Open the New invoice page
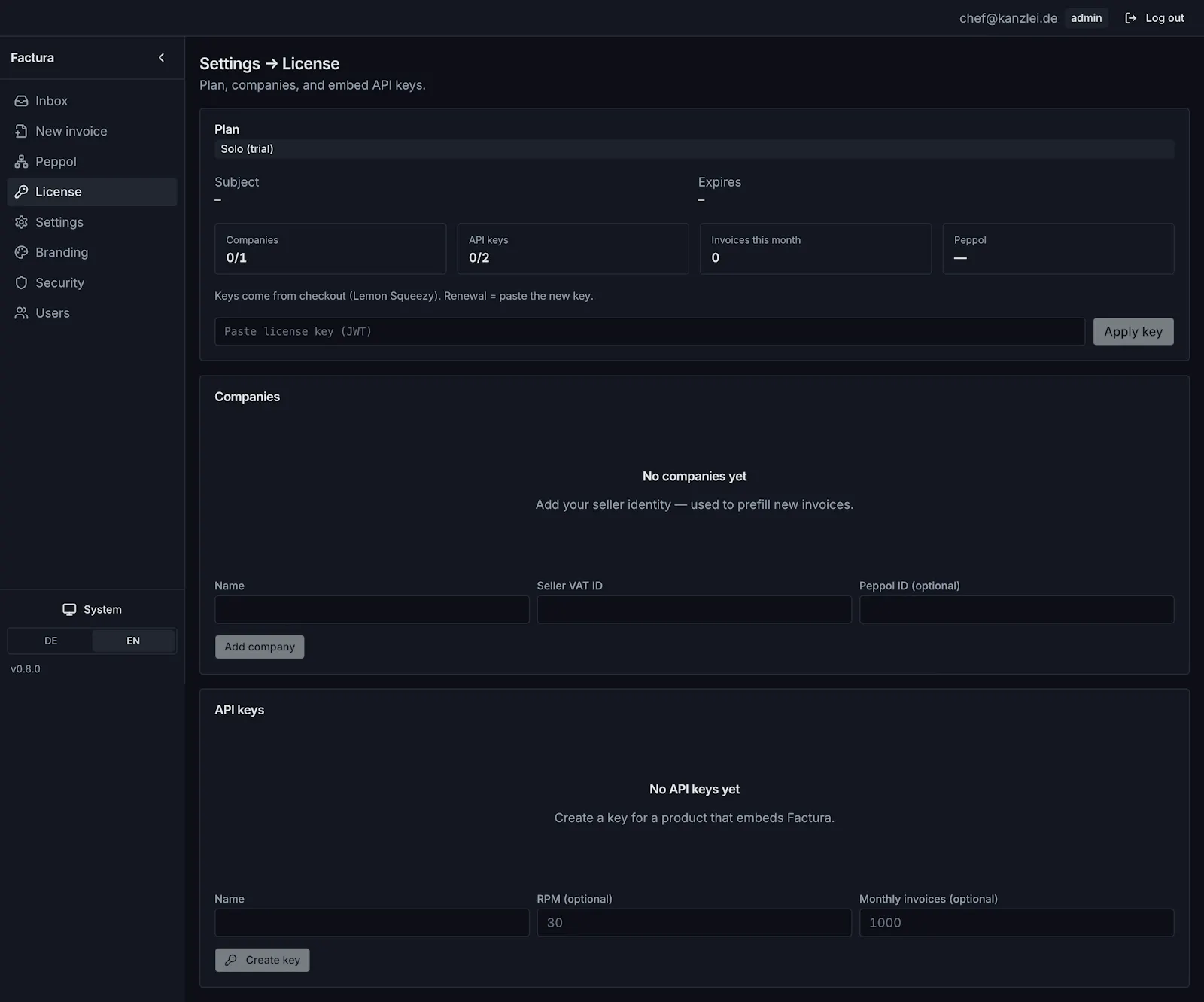The image size is (1204, 1002). (92, 131)
